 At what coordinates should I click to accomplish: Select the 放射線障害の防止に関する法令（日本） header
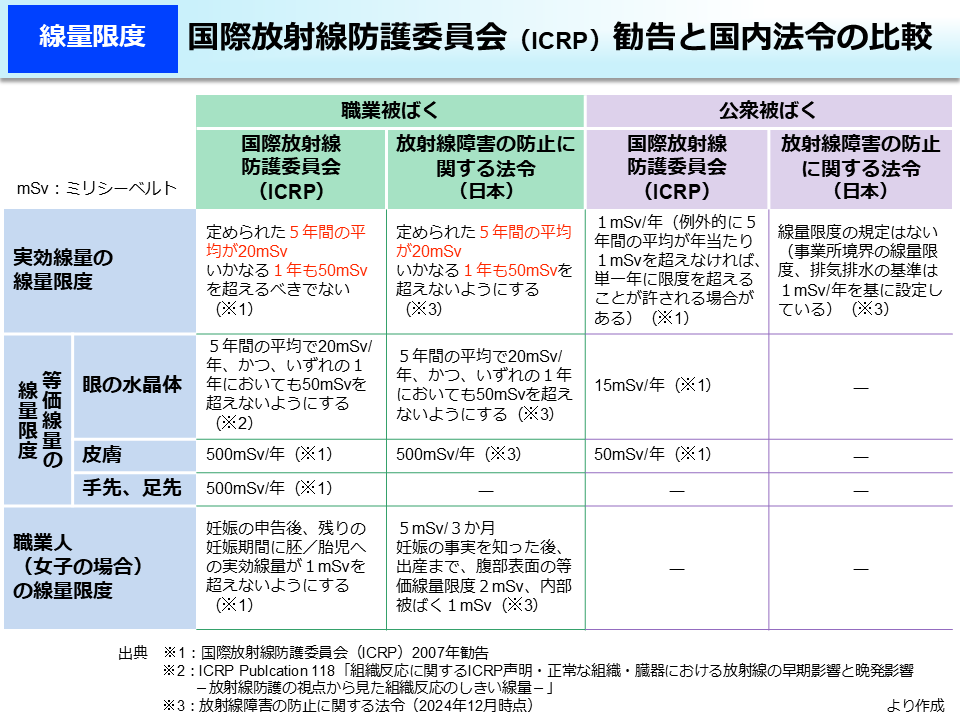click(485, 165)
